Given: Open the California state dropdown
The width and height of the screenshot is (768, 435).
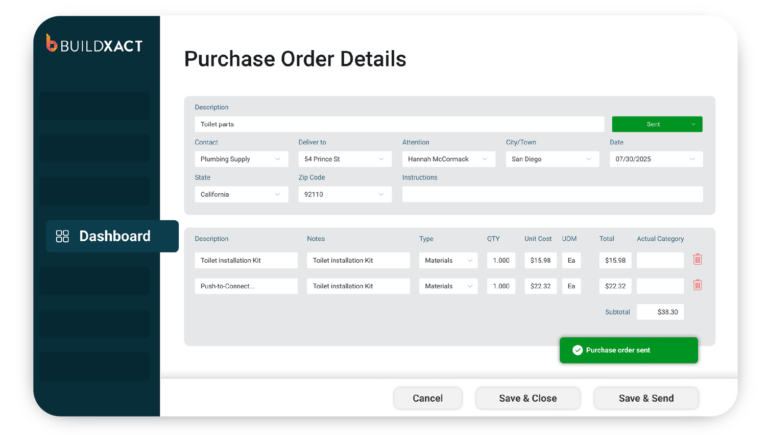Looking at the screenshot, I should pyautogui.click(x=277, y=194).
